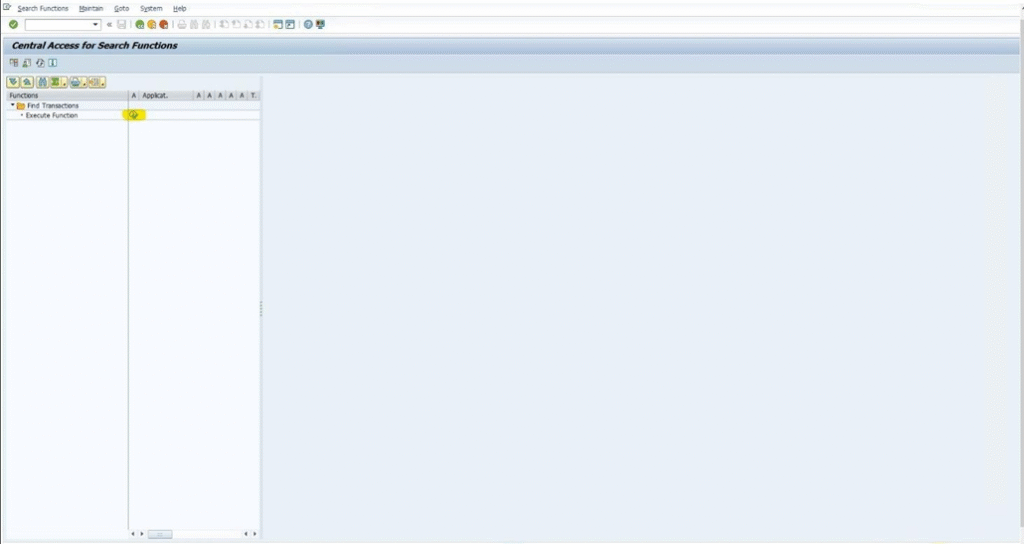Click inside the transaction command input field
This screenshot has height=544, width=1024.
click(58, 24)
